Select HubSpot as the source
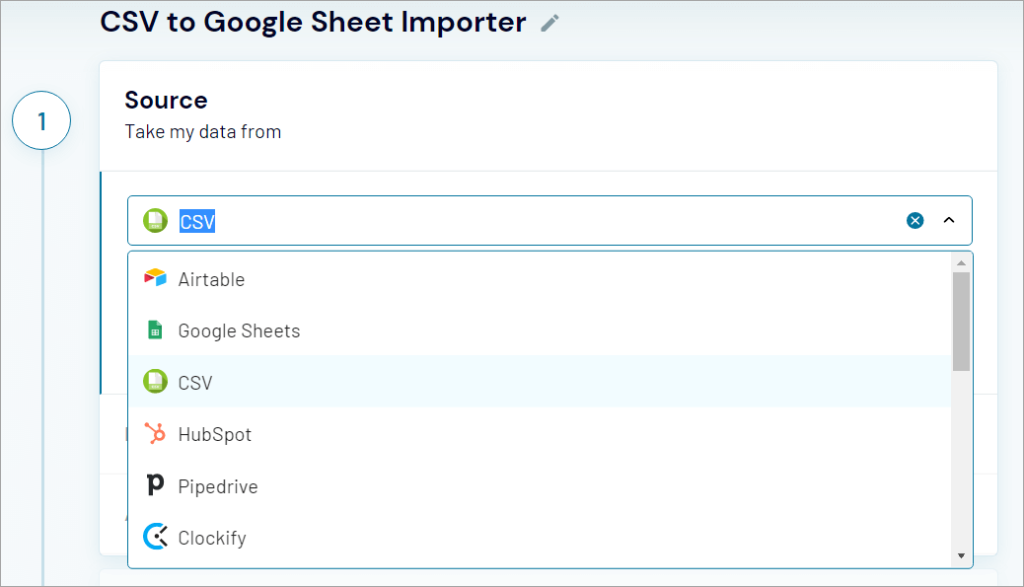 [215, 434]
